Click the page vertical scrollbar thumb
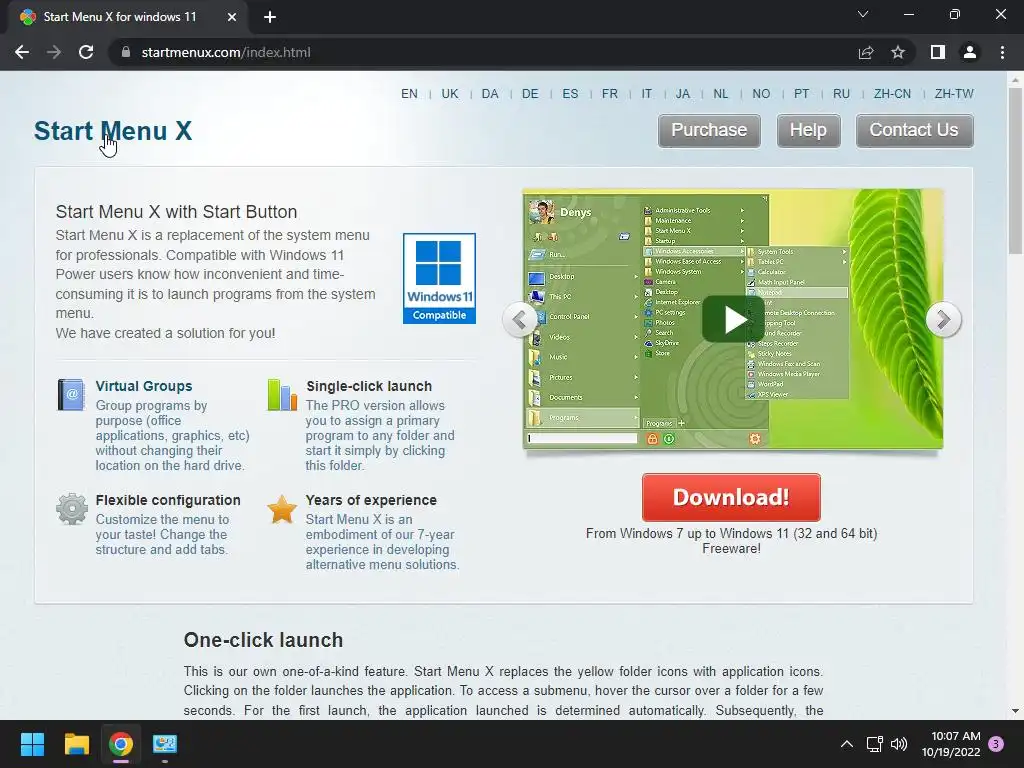Viewport: 1024px width, 768px height. coord(1015,170)
